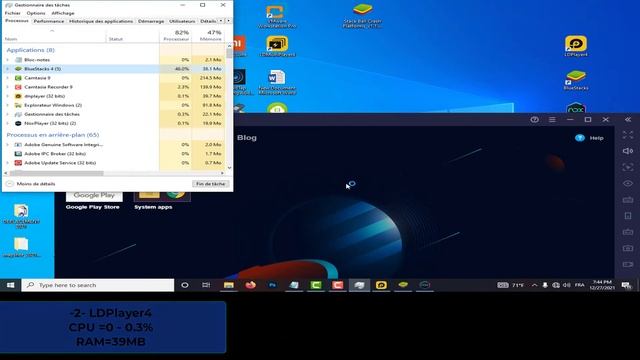The height and width of the screenshot is (360, 640).
Task: Collapse the BlueStacks side toolbar
Action: [x=628, y=120]
